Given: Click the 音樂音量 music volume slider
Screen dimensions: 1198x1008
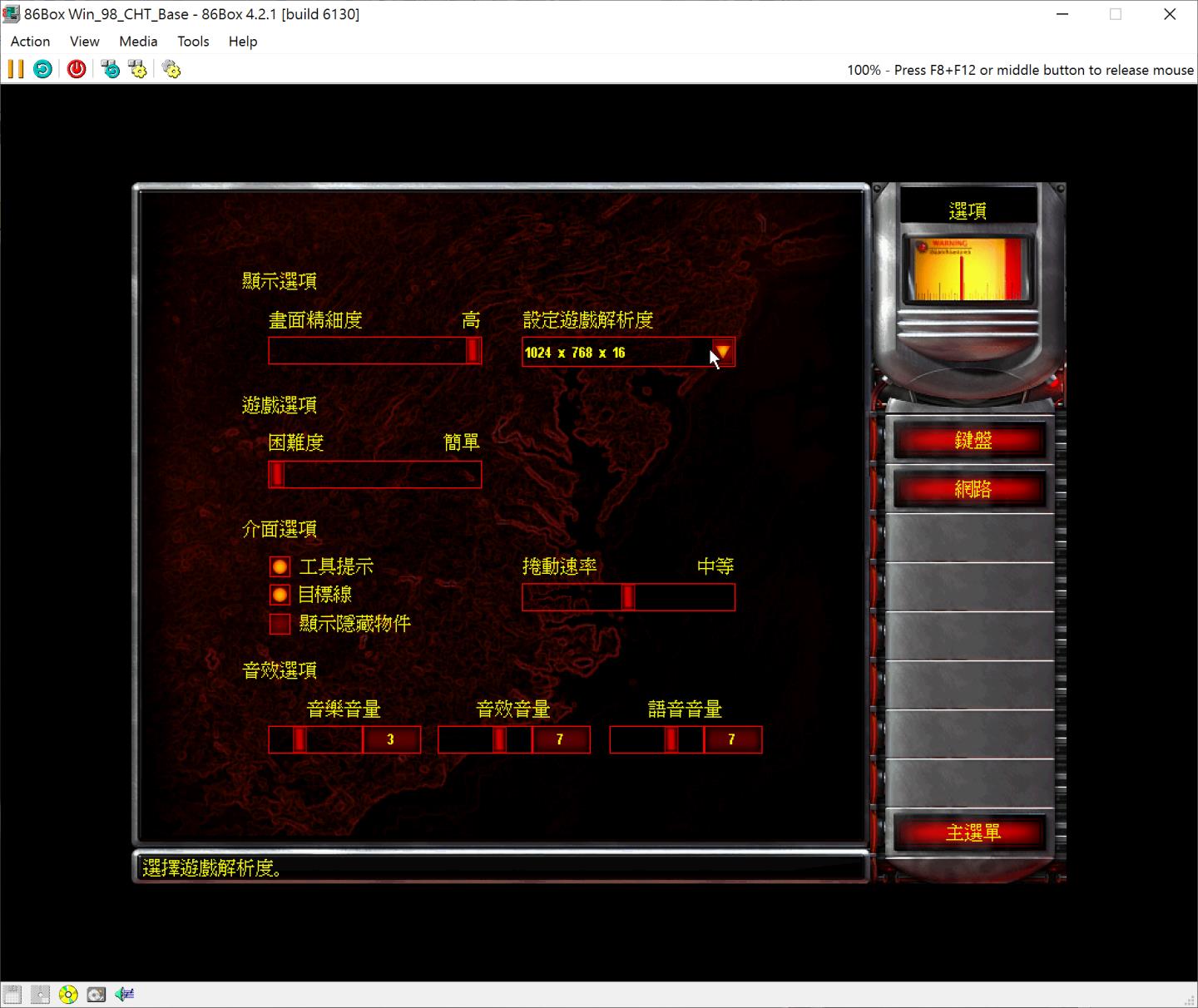Looking at the screenshot, I should [315, 739].
